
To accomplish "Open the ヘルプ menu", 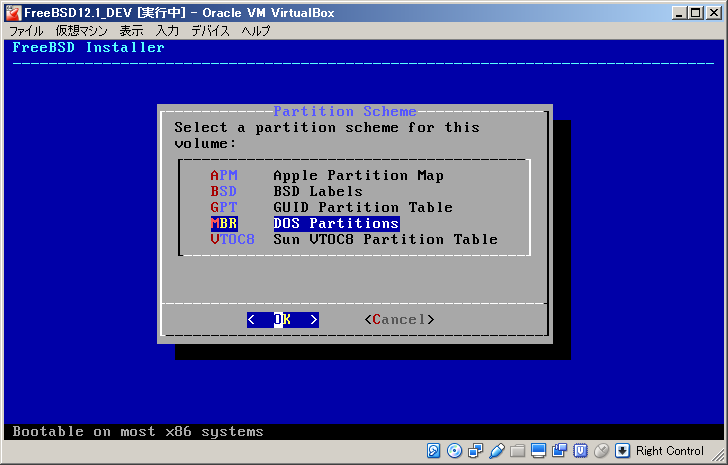I will point(256,31).
